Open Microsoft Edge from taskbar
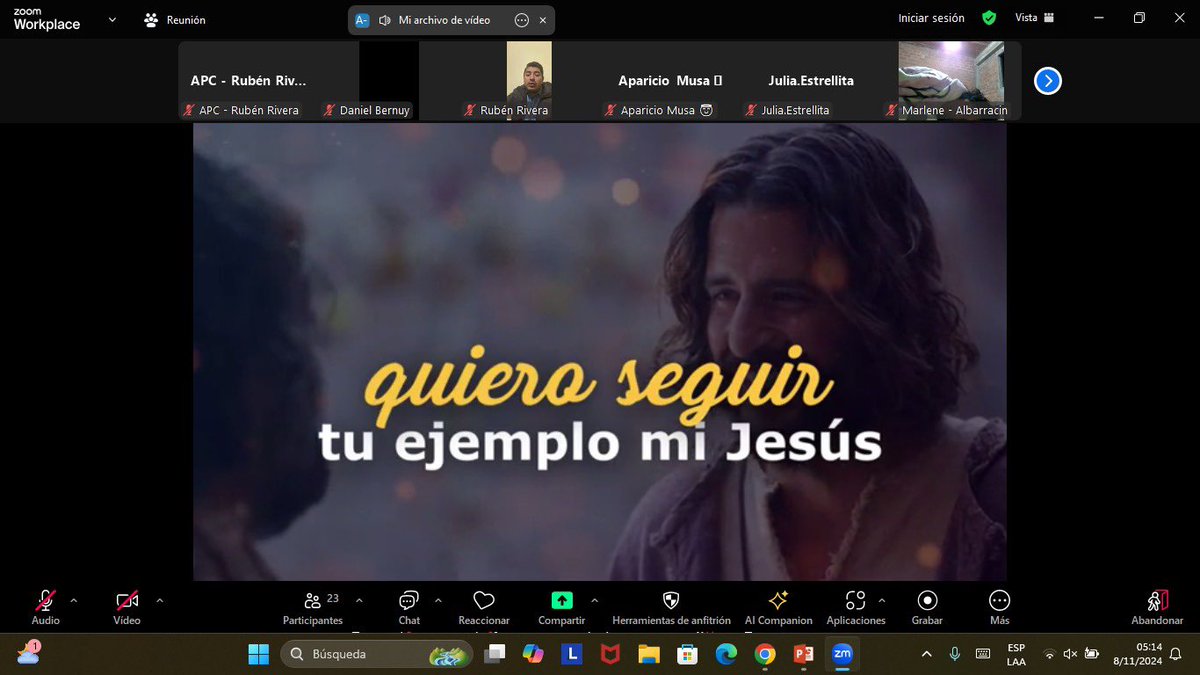Viewport: 1200px width, 675px height. tap(726, 654)
